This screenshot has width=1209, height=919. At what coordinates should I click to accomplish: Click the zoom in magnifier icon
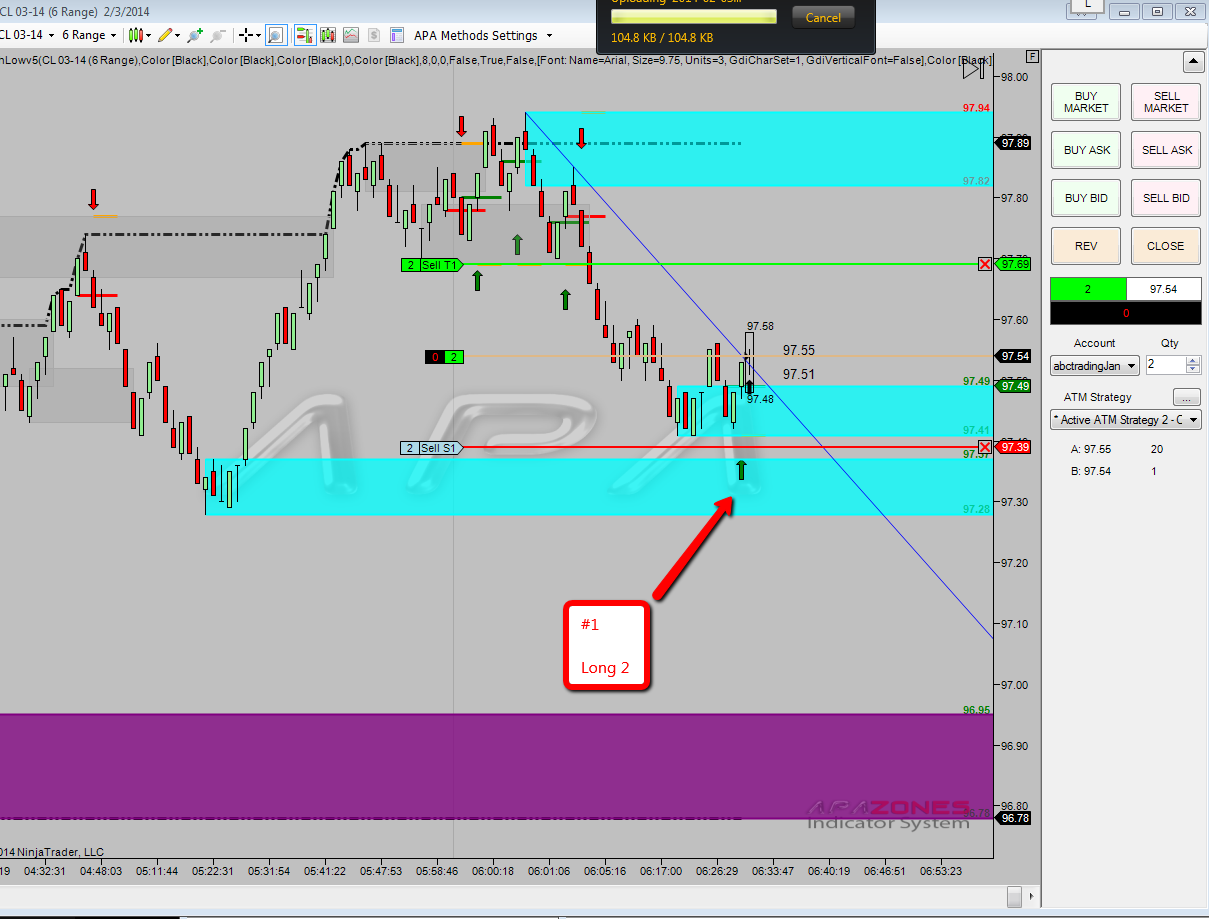click(x=194, y=35)
